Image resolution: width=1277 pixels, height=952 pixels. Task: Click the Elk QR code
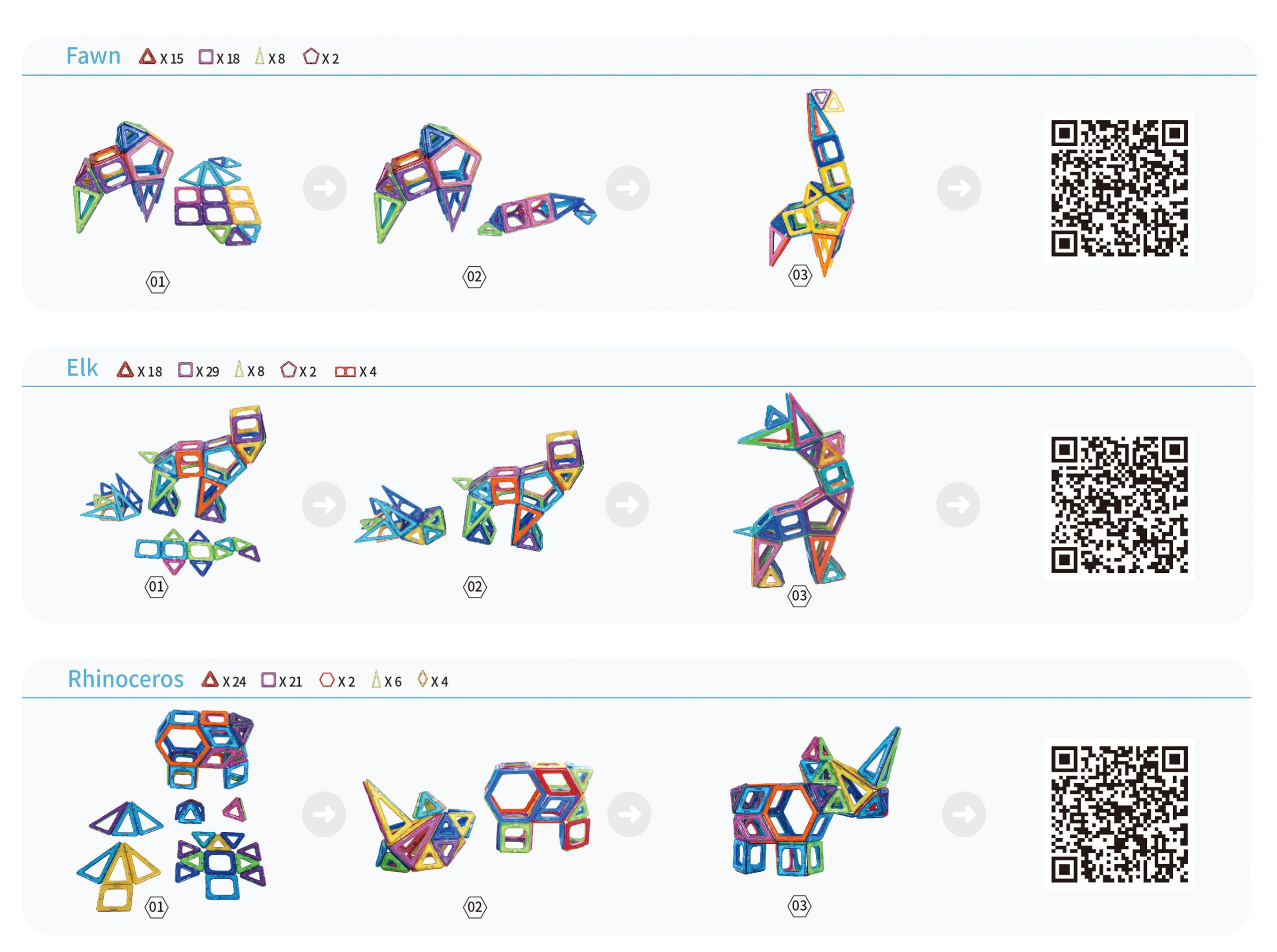(1119, 505)
